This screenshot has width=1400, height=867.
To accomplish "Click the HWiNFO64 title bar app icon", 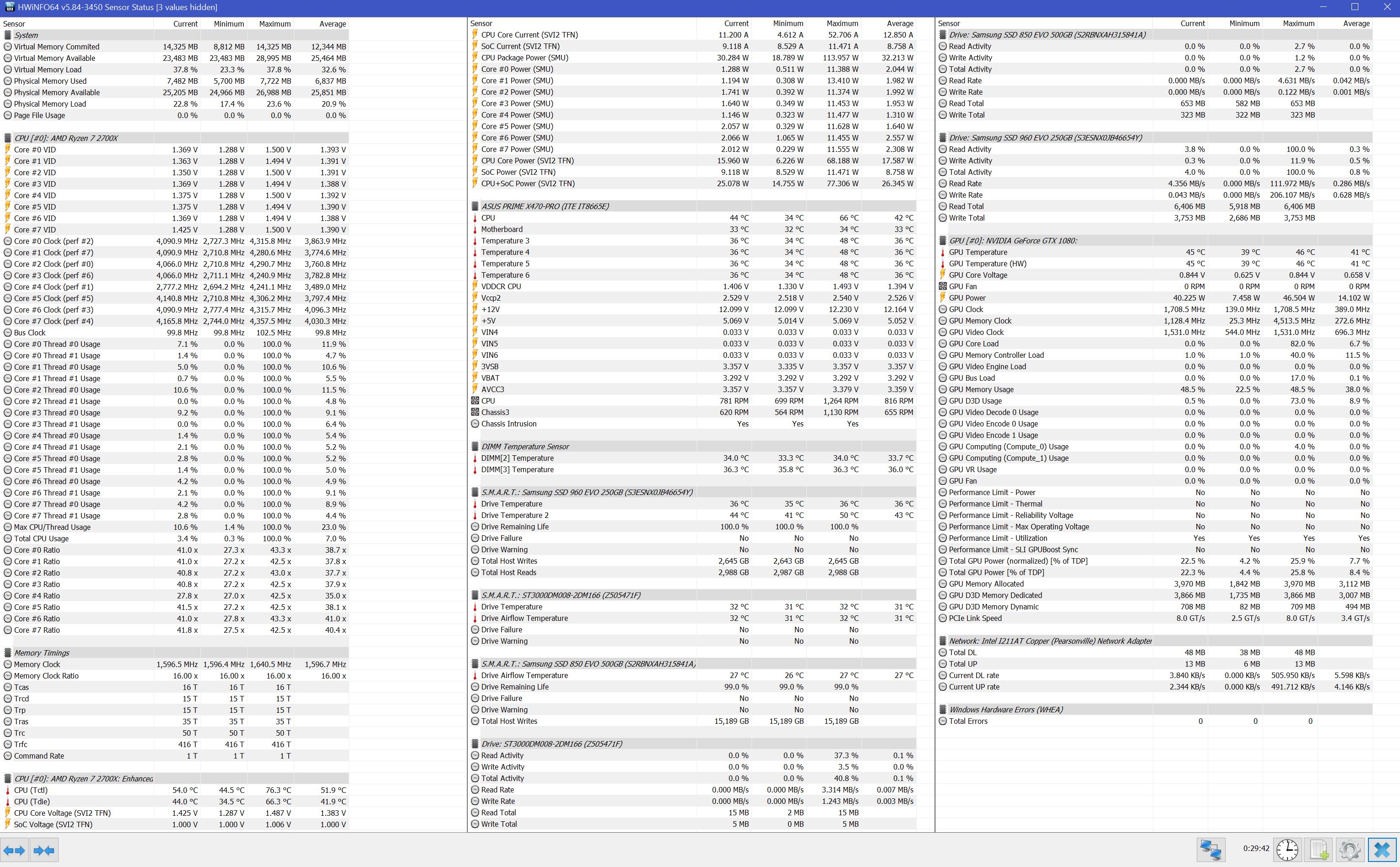I will pos(10,7).
